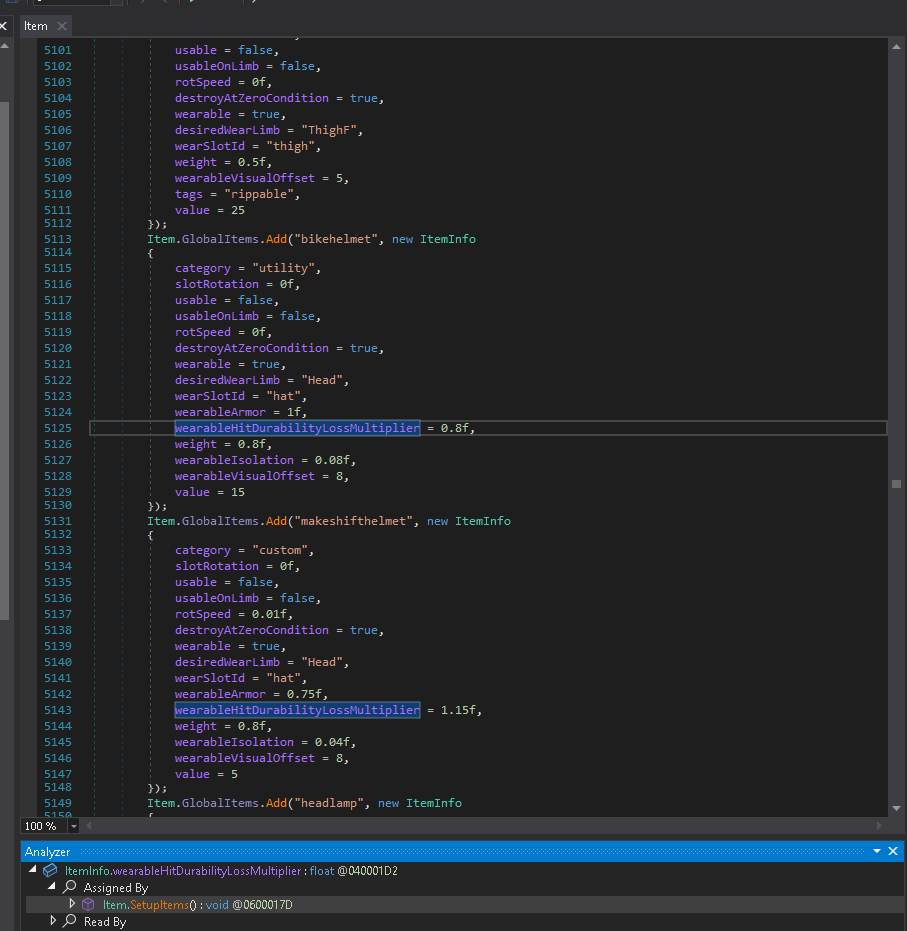Click wearableHitDurabilityLossMultiplier on line 5125

coord(297,428)
